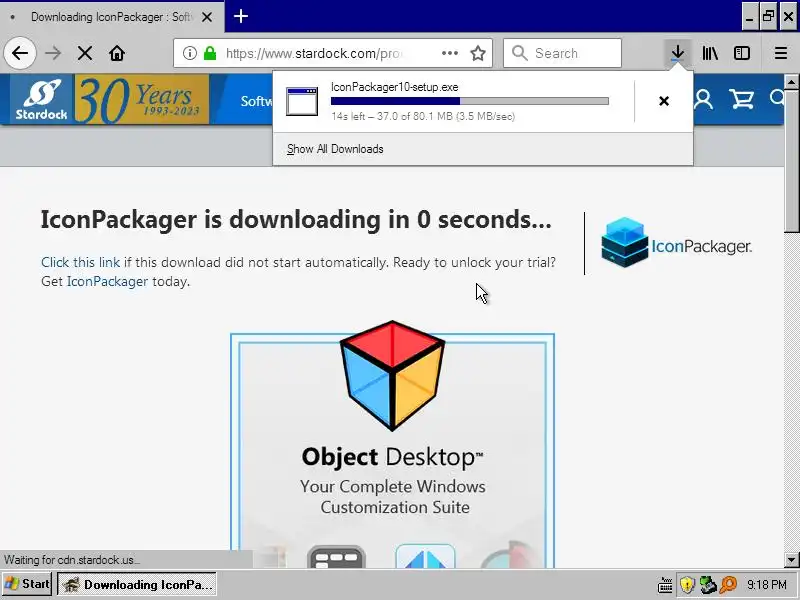Click the vertical scrollbar thumb

coord(791,161)
